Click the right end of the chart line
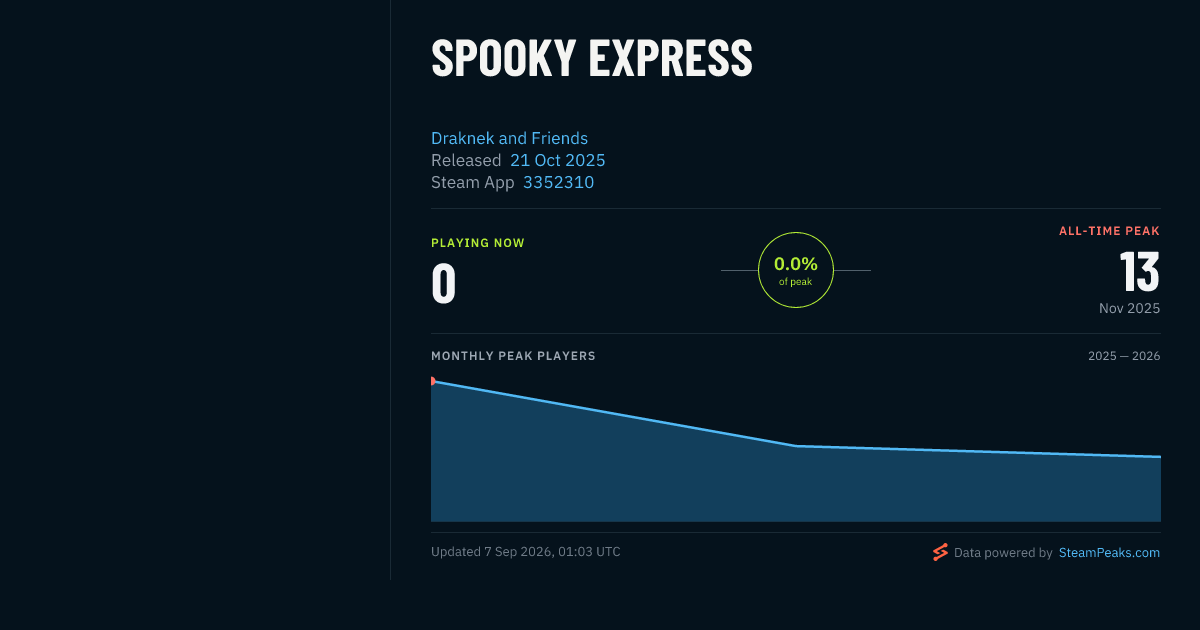 (x=1158, y=457)
